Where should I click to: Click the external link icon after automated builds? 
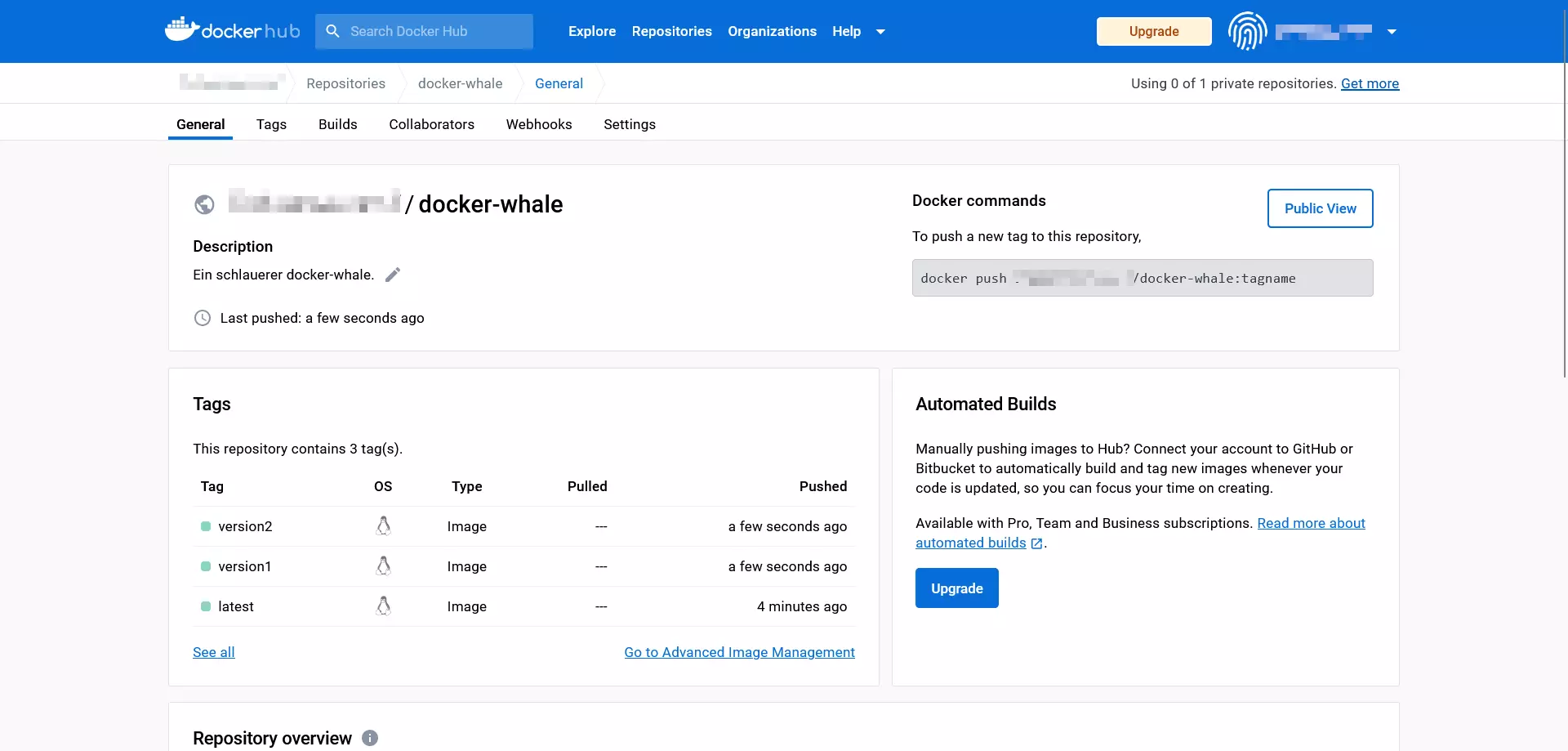click(x=1036, y=543)
